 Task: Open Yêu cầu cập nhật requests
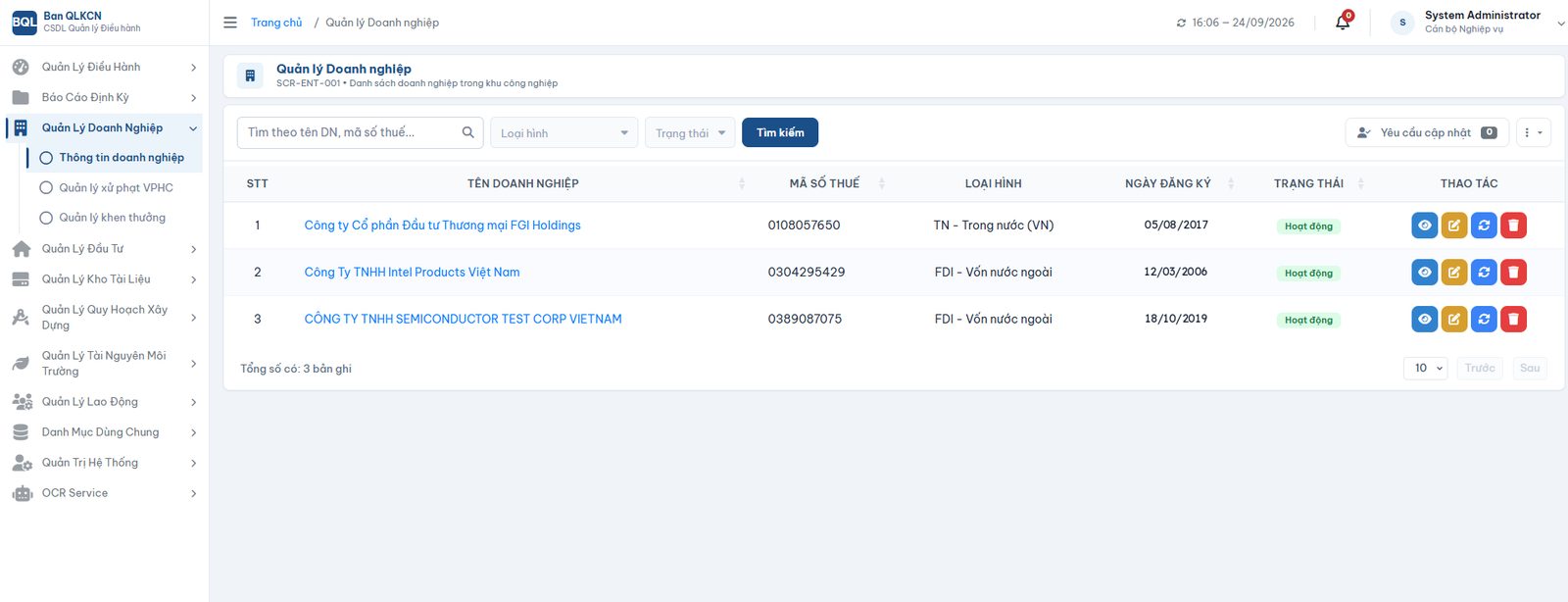pos(1427,132)
